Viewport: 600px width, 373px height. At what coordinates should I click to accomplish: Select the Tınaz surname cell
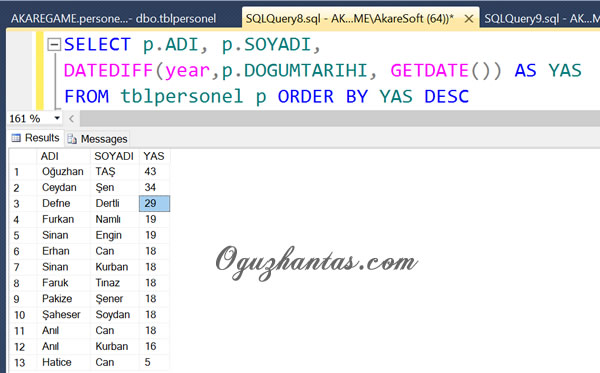coord(114,283)
